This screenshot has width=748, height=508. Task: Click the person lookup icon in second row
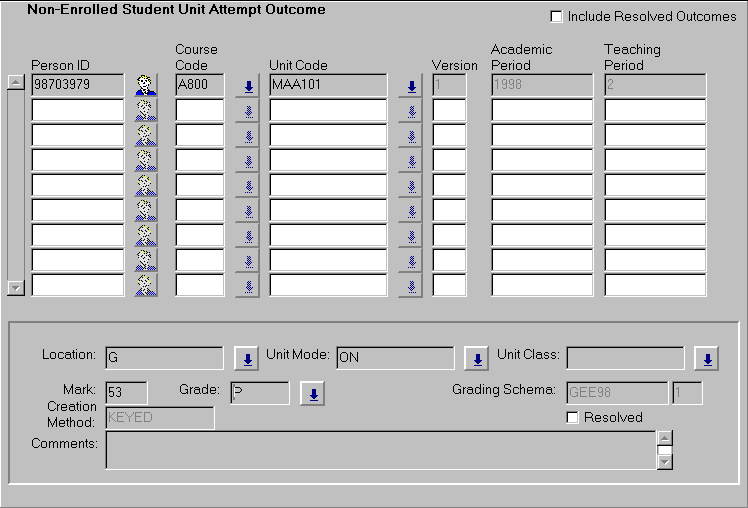pyautogui.click(x=147, y=111)
